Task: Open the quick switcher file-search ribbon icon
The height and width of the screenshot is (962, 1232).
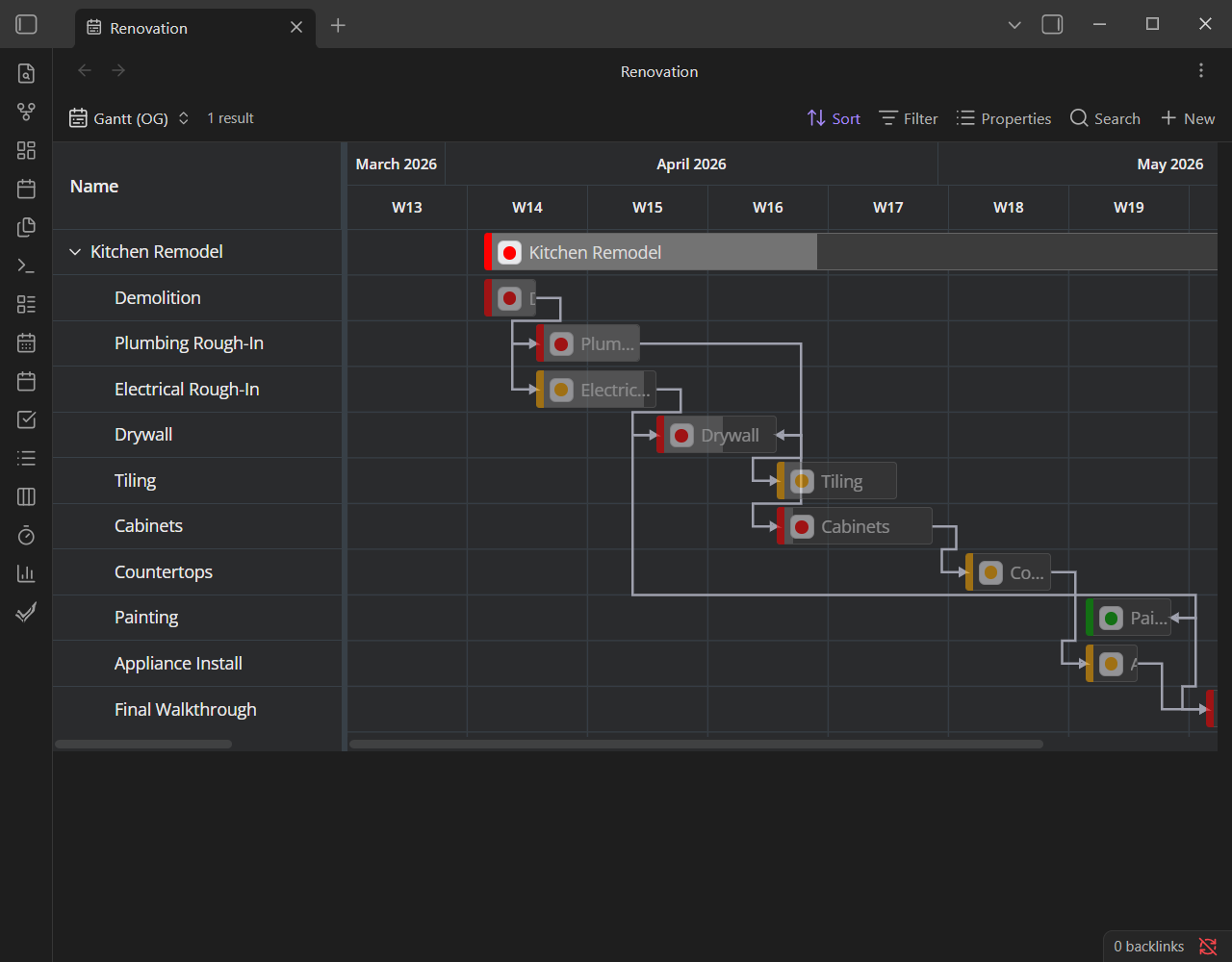Action: [27, 73]
